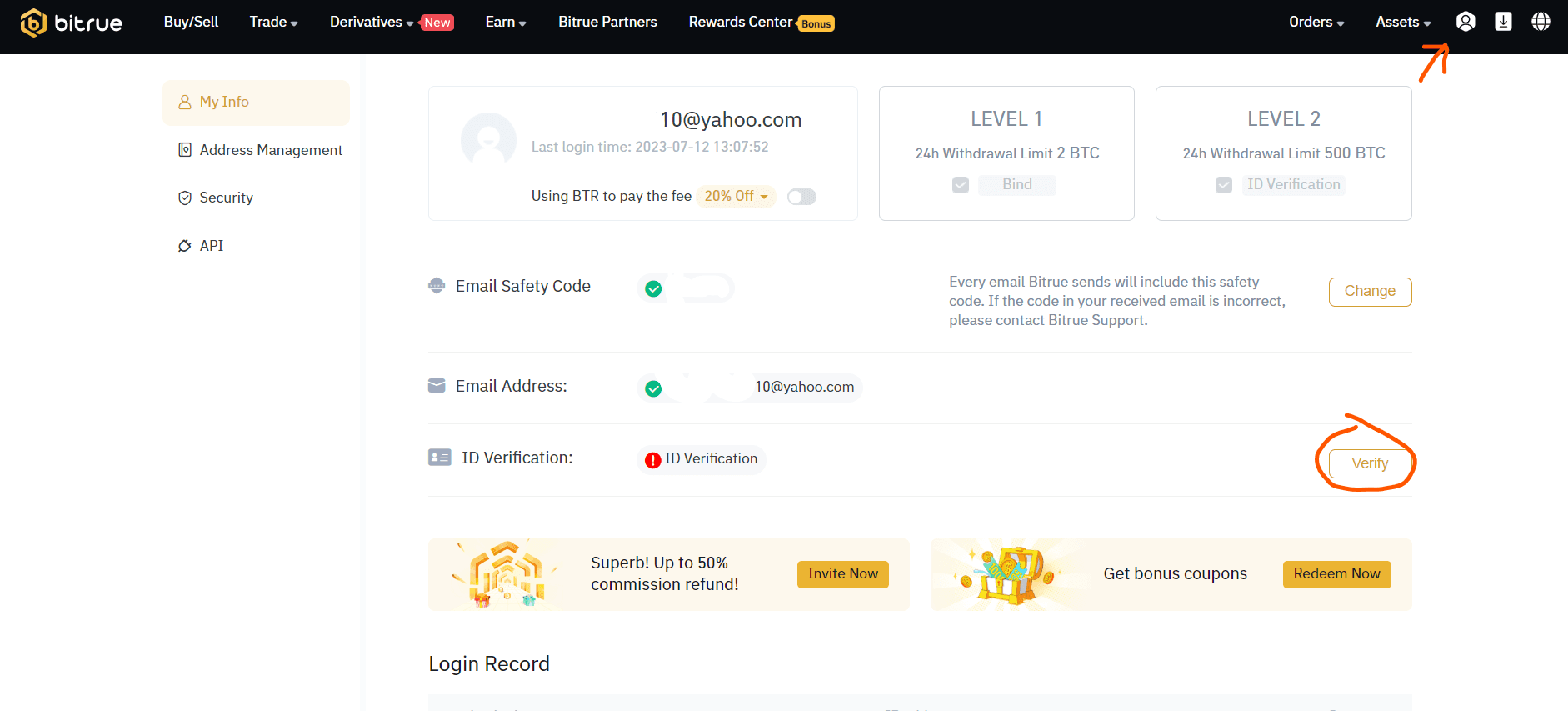Click the app download icon
This screenshot has width=1568, height=711.
1503,22
